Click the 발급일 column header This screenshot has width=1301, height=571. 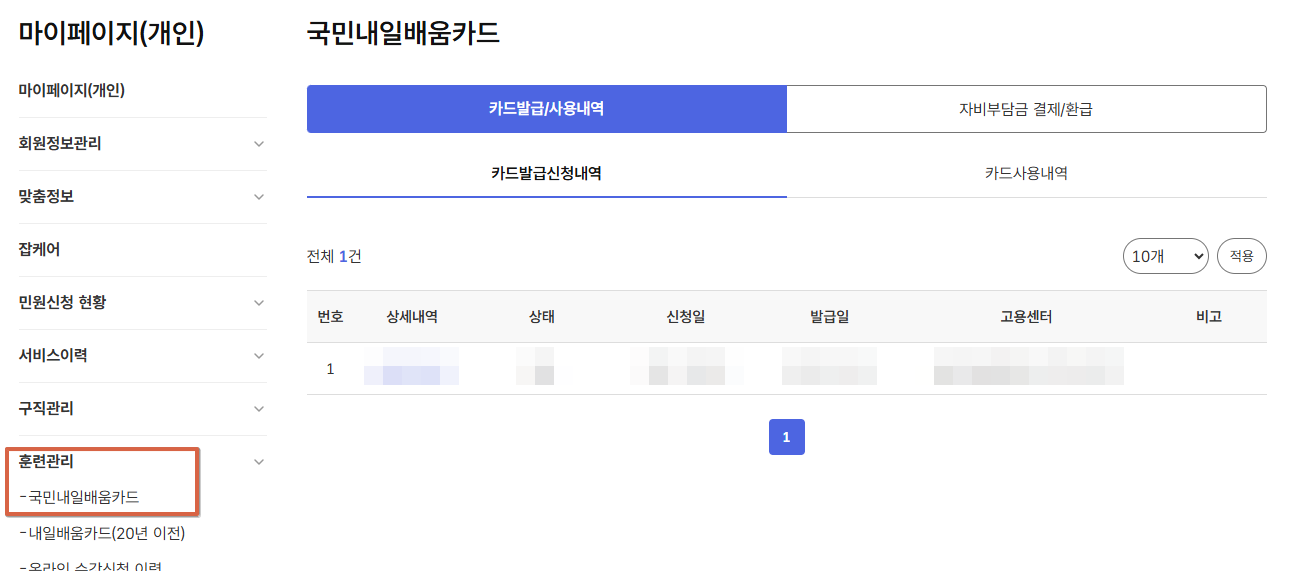830,317
